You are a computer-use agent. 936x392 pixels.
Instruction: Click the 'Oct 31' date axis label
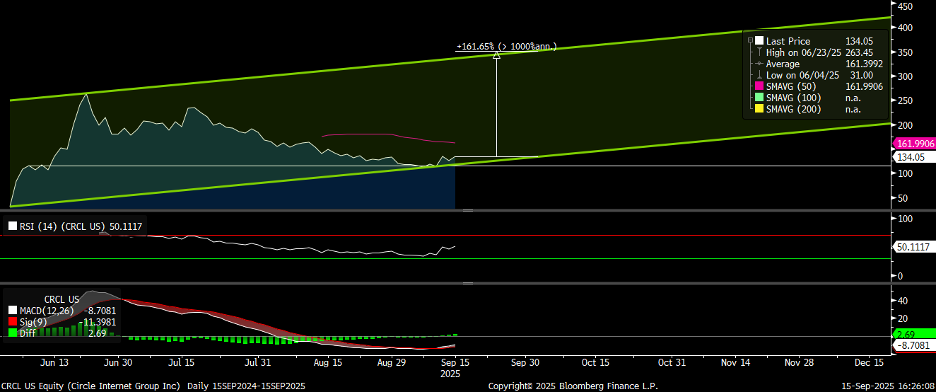coord(672,363)
